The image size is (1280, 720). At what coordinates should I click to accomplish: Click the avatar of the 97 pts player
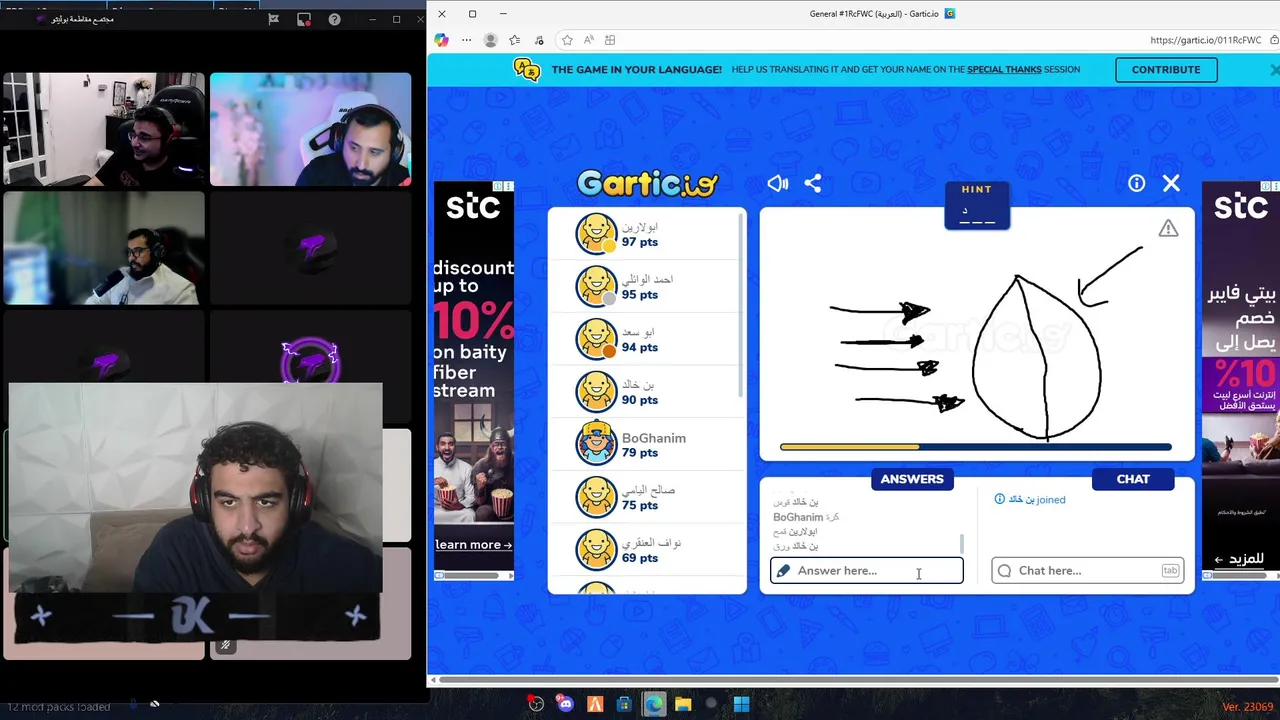[x=597, y=234]
